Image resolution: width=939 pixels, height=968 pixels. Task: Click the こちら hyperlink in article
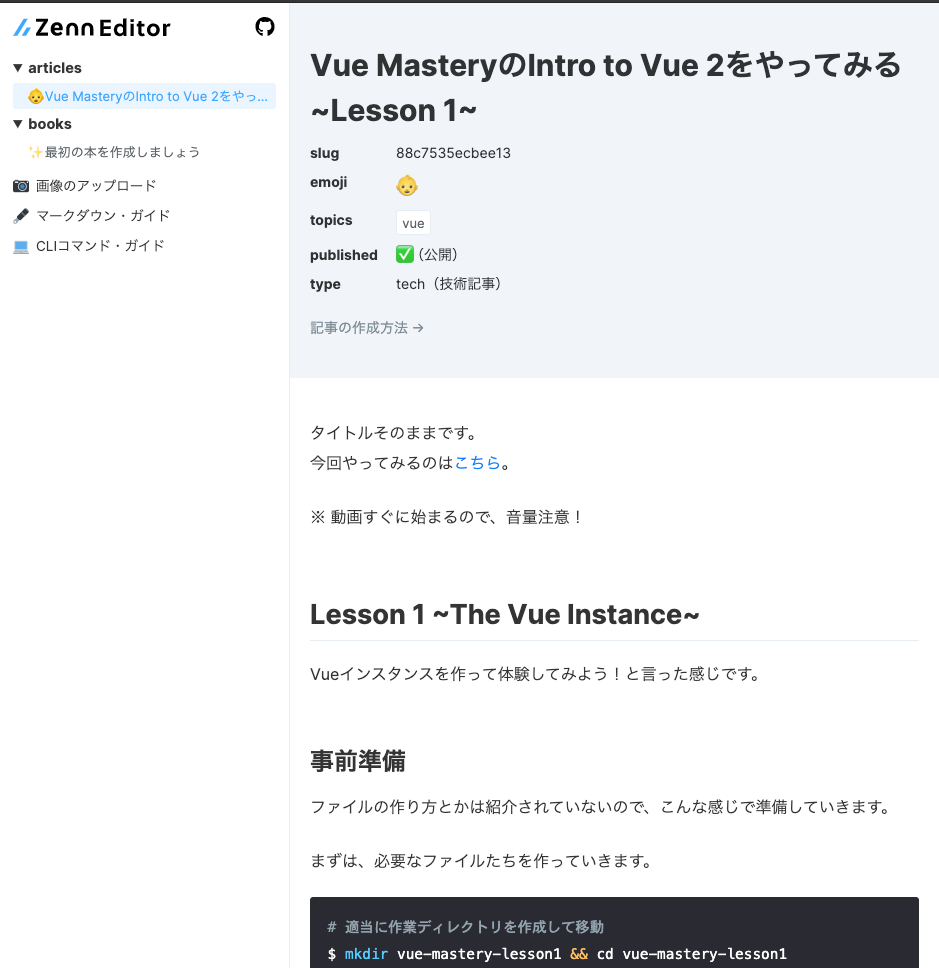point(477,462)
